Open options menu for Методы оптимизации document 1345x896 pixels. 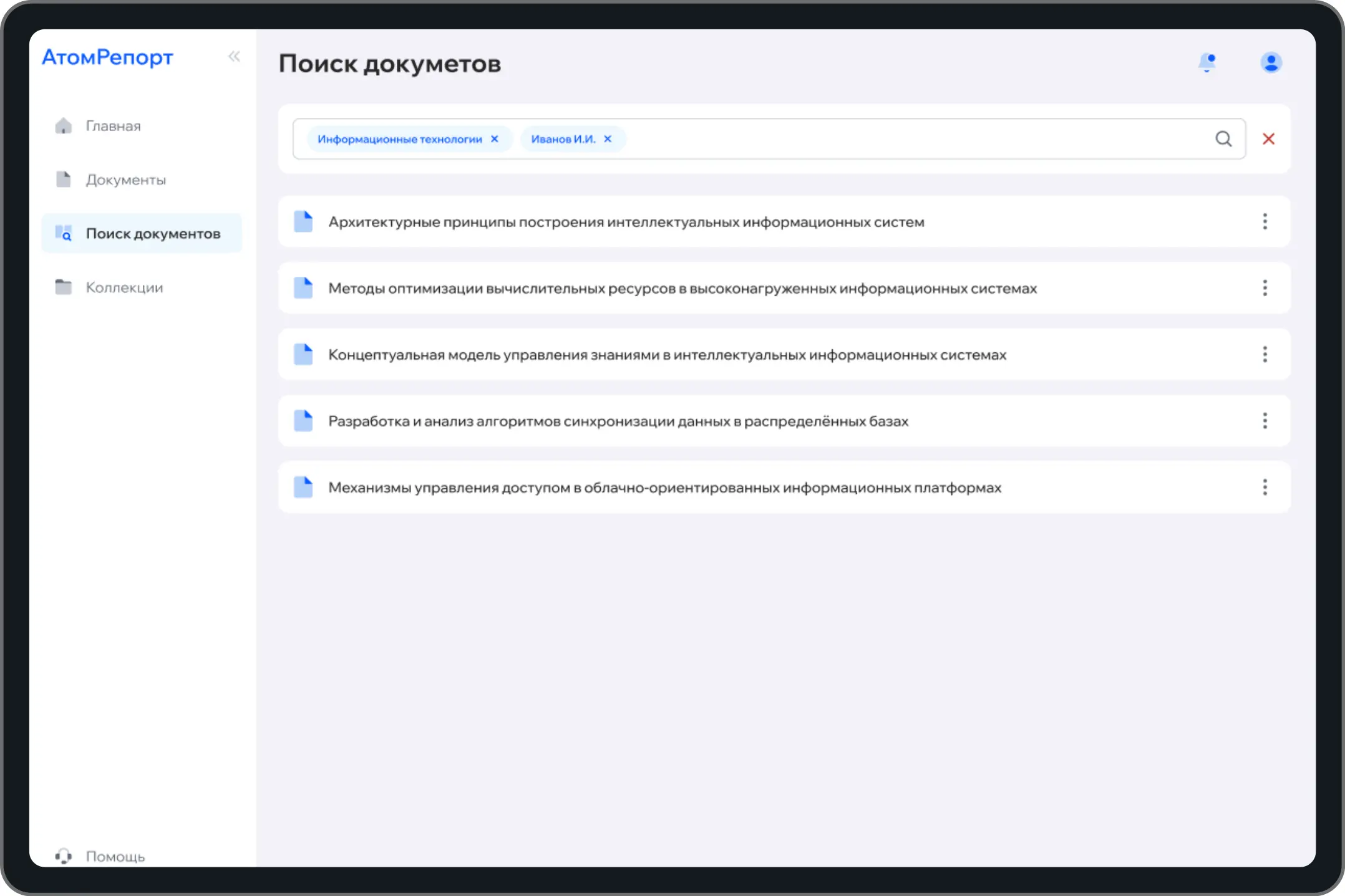click(1265, 288)
